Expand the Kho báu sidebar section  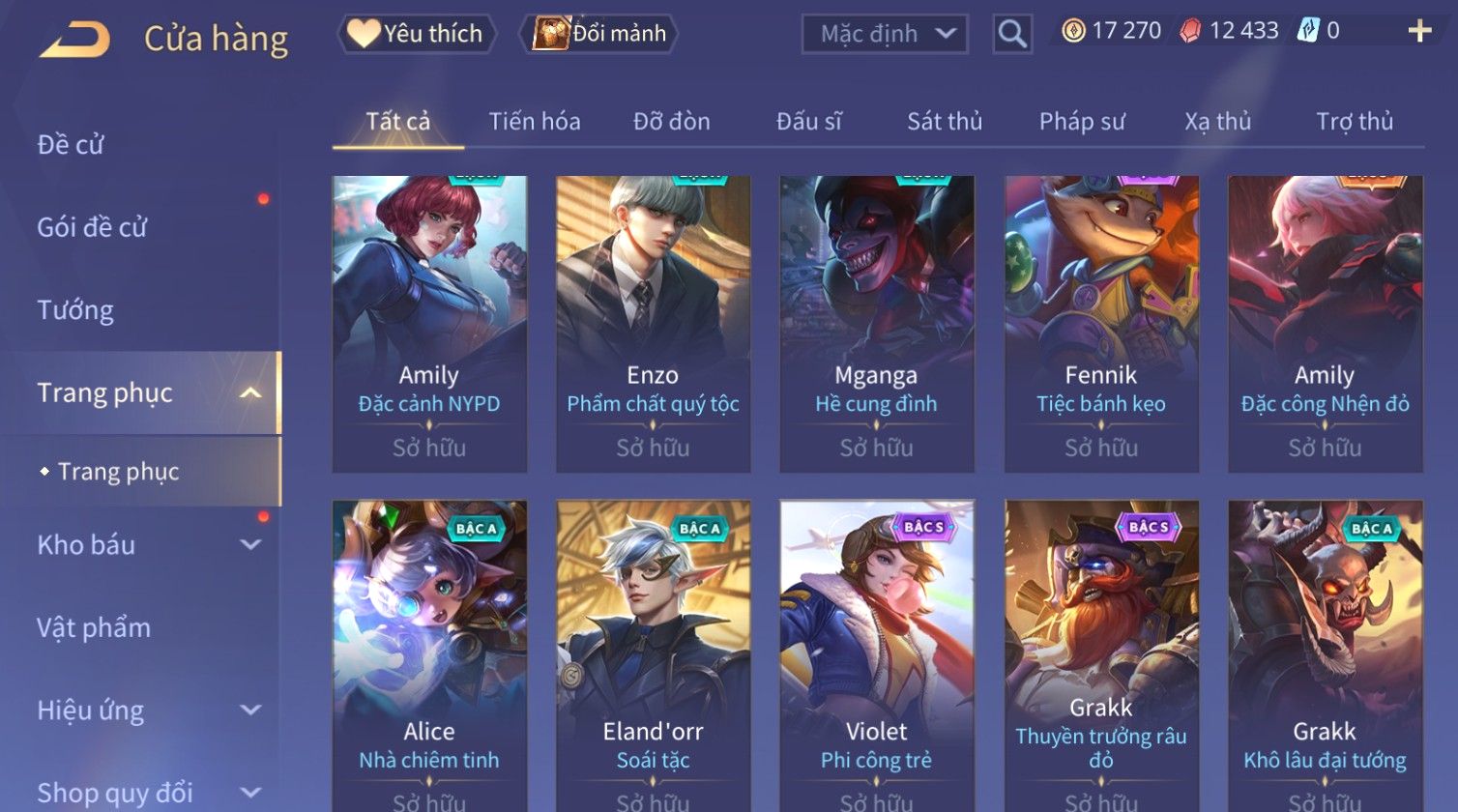click(x=250, y=545)
